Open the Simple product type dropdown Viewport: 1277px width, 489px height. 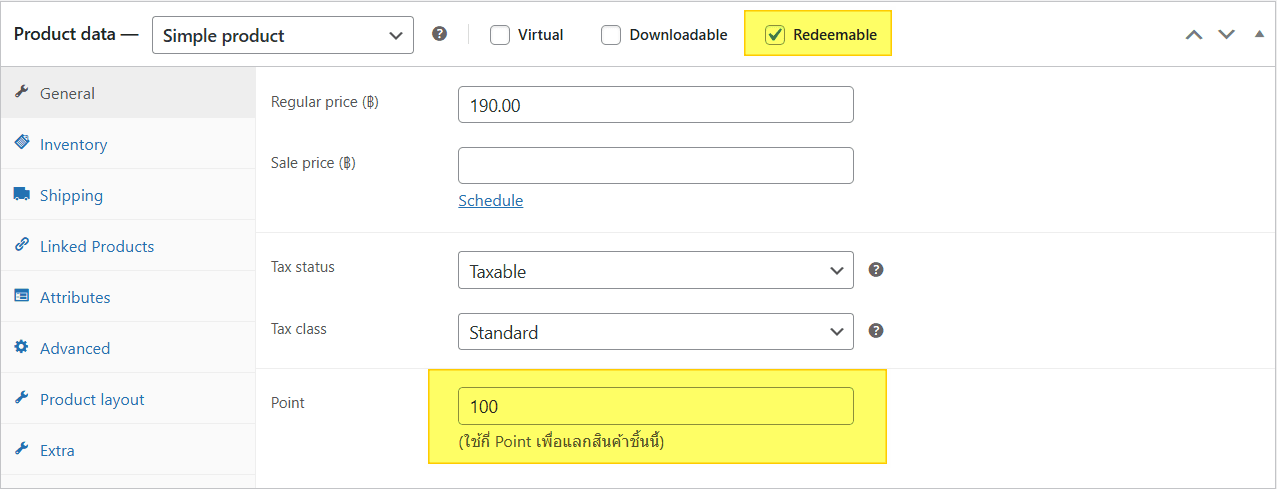[283, 35]
